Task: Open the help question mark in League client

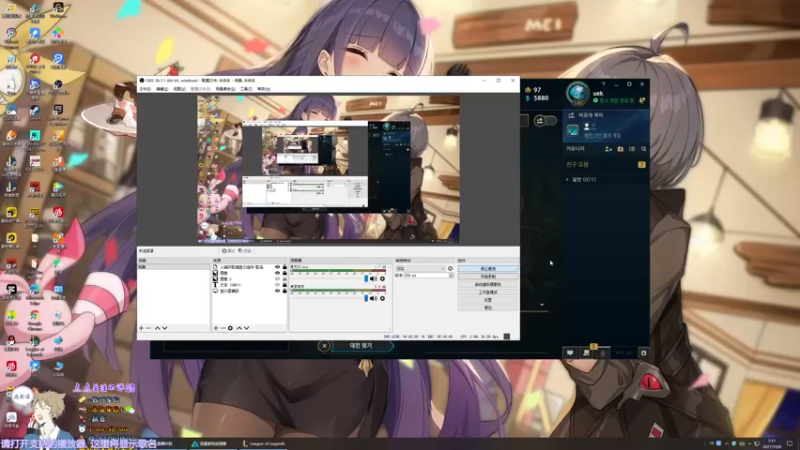Action: pyautogui.click(x=603, y=84)
